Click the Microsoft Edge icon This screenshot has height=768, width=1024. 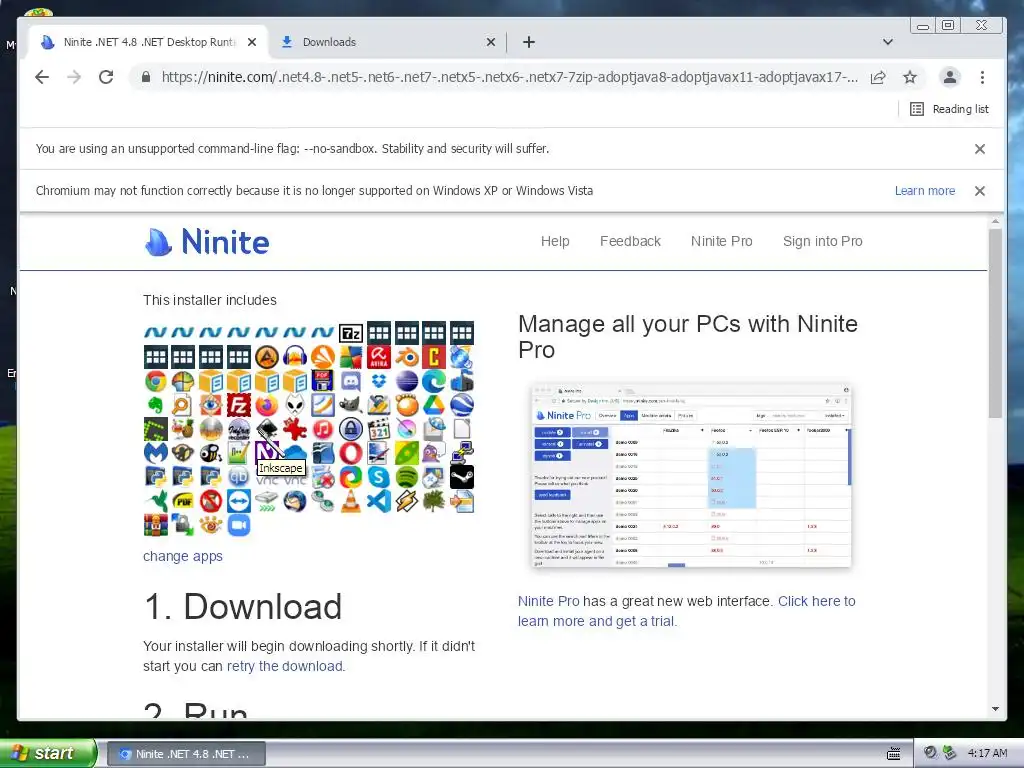[x=434, y=381]
